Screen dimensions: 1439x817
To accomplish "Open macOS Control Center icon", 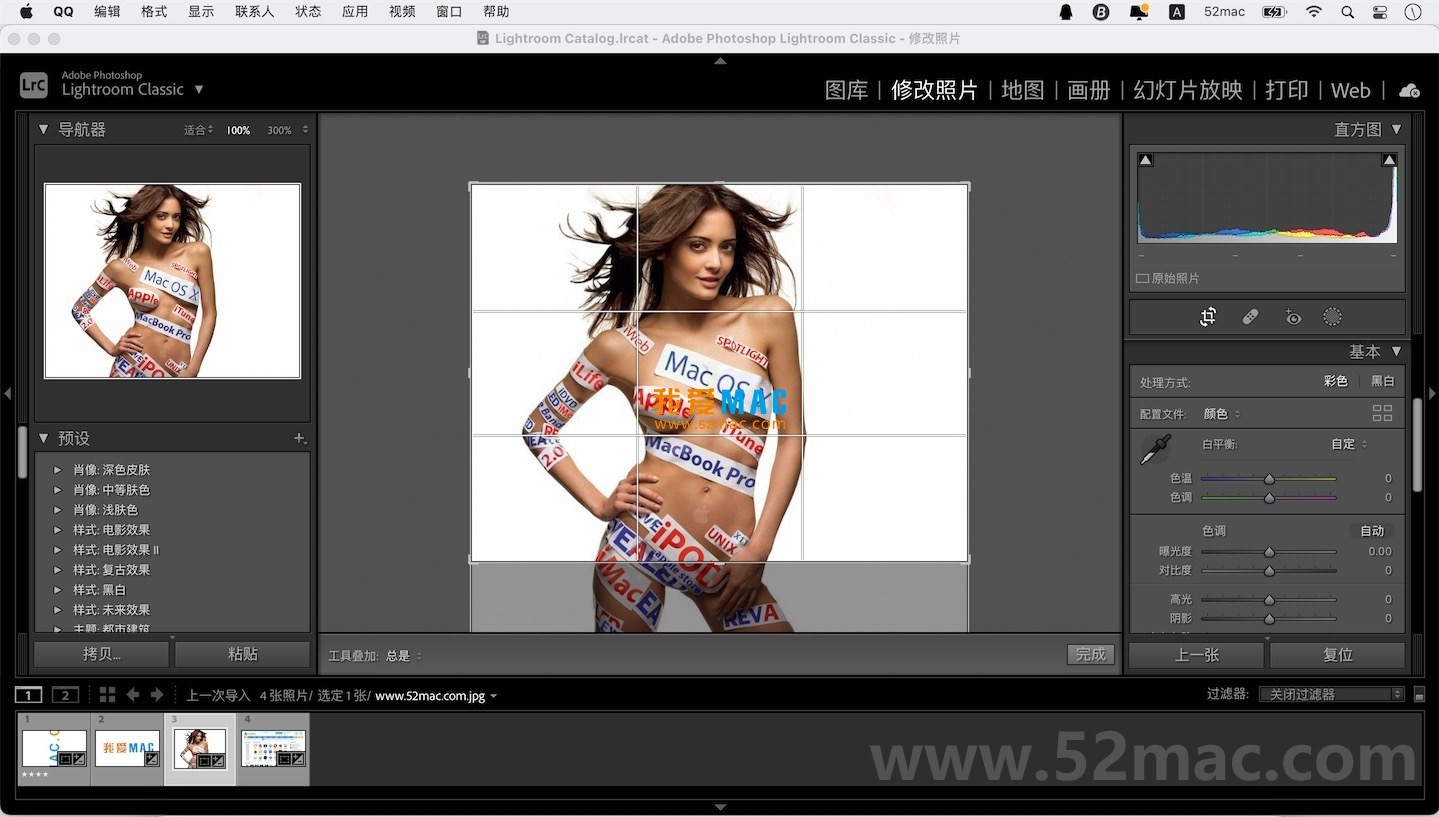I will pyautogui.click(x=1380, y=12).
